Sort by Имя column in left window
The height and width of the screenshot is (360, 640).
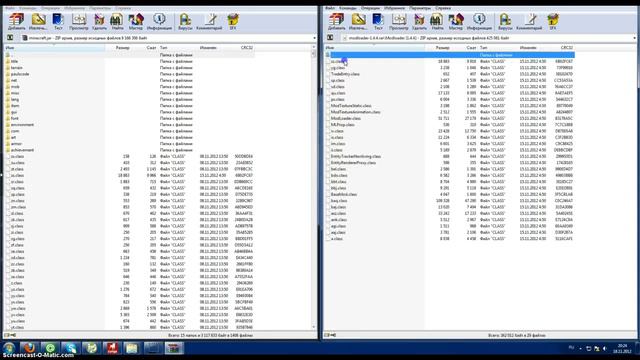(x=55, y=48)
